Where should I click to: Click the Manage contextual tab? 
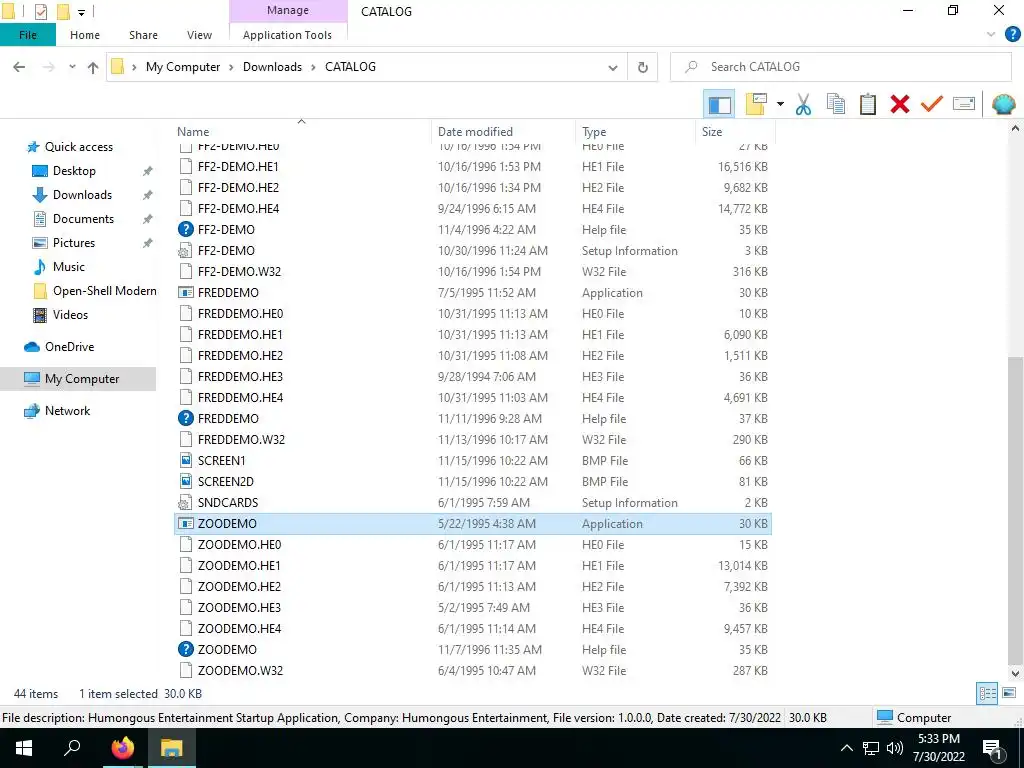click(x=288, y=10)
